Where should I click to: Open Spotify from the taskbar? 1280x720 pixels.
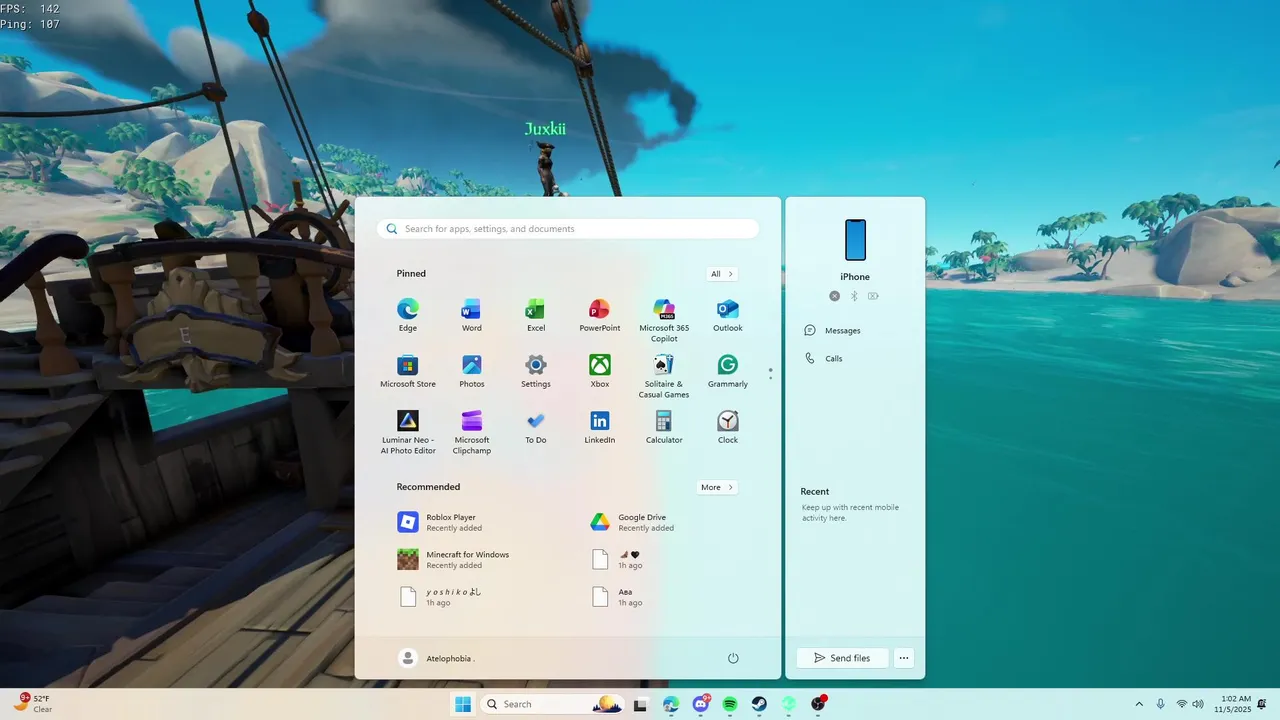[x=730, y=704]
